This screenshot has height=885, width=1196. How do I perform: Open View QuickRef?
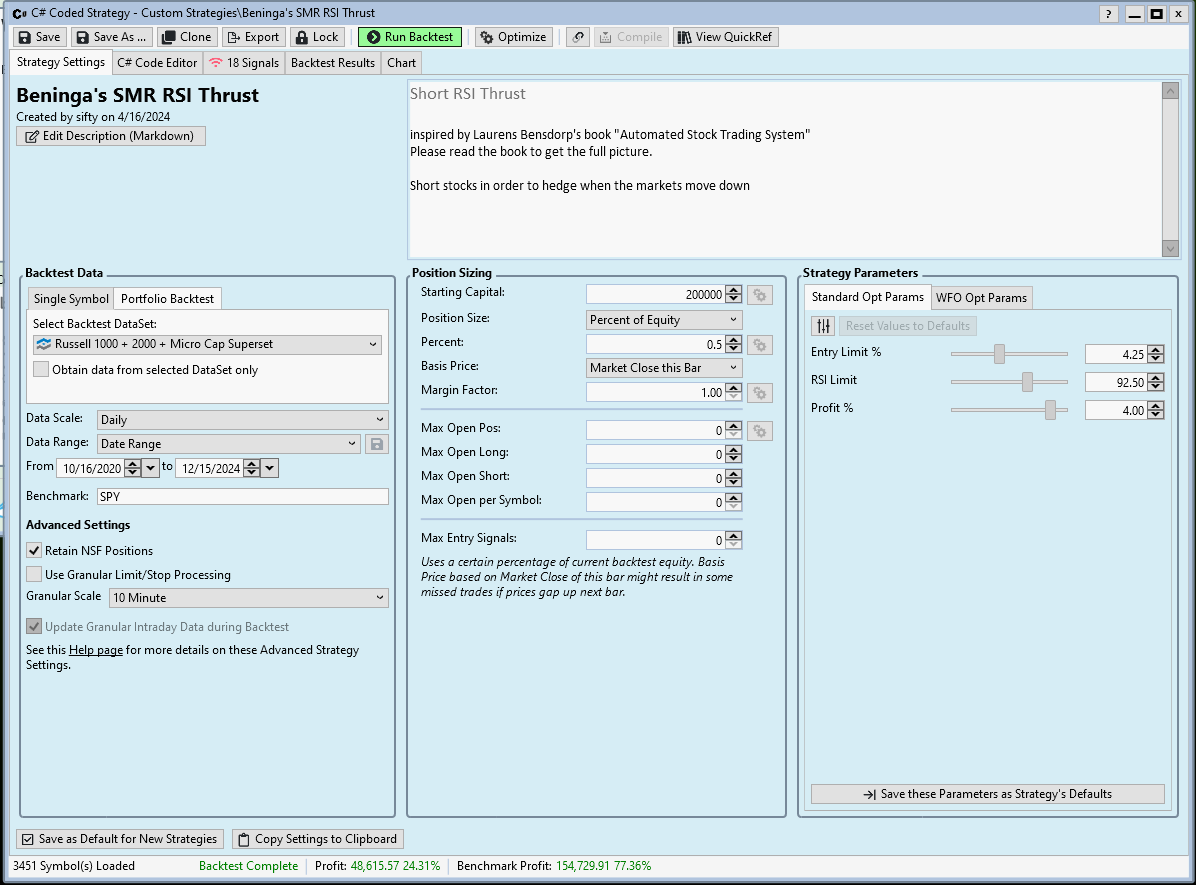tap(725, 37)
